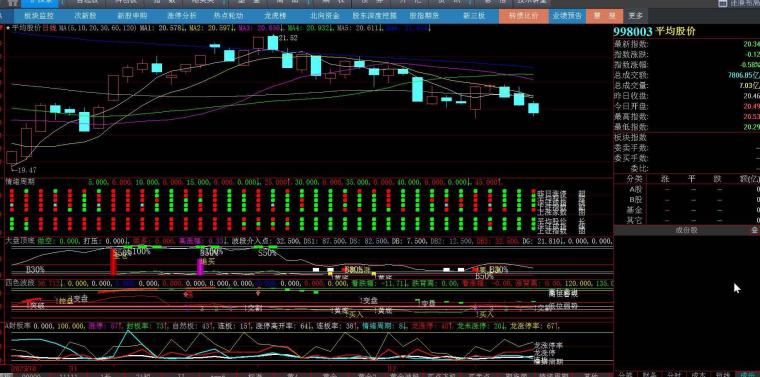Open the 股指期货 view

[425, 16]
